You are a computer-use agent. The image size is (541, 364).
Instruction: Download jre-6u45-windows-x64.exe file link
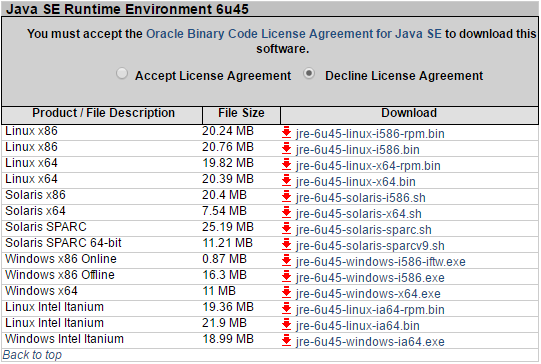368,294
